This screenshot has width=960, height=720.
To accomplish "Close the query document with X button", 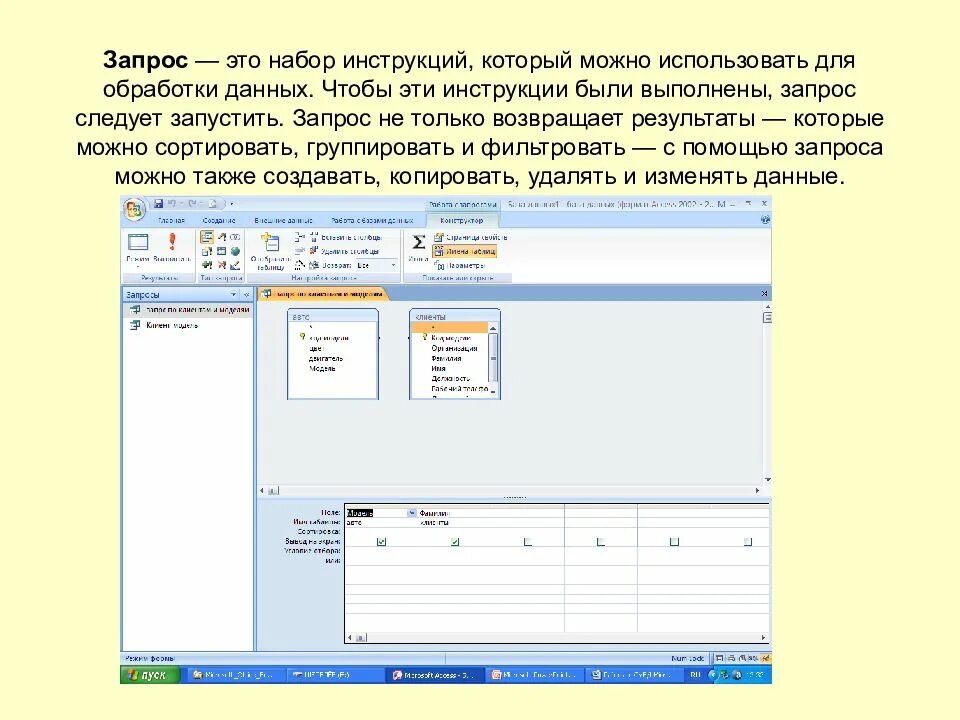I will 764,294.
